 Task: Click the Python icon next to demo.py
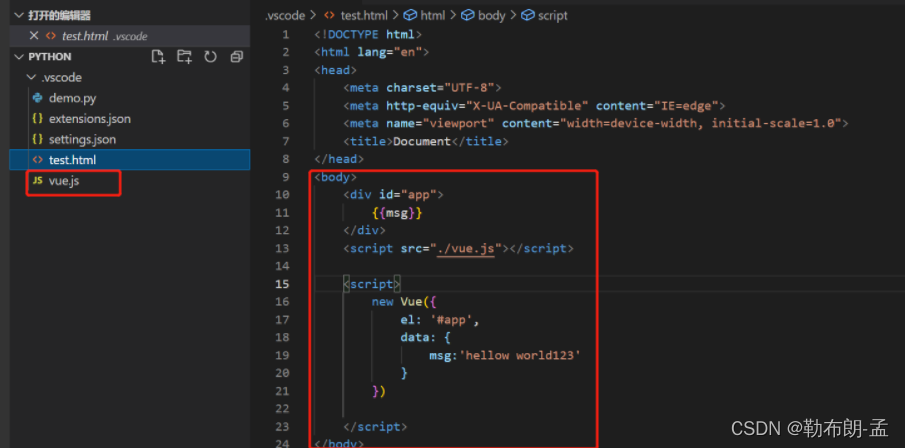coord(38,98)
